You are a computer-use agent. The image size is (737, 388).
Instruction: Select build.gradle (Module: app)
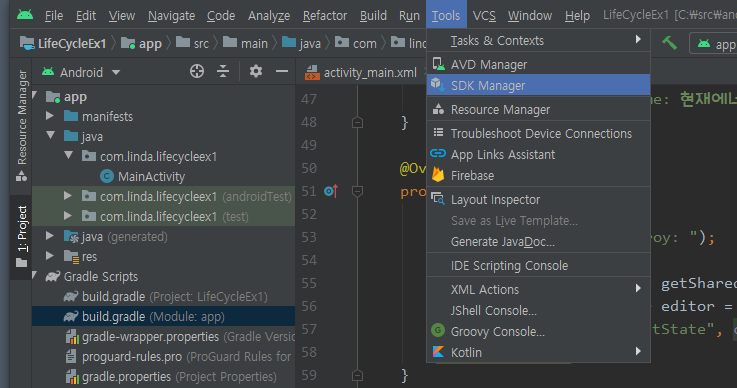[x=144, y=317]
